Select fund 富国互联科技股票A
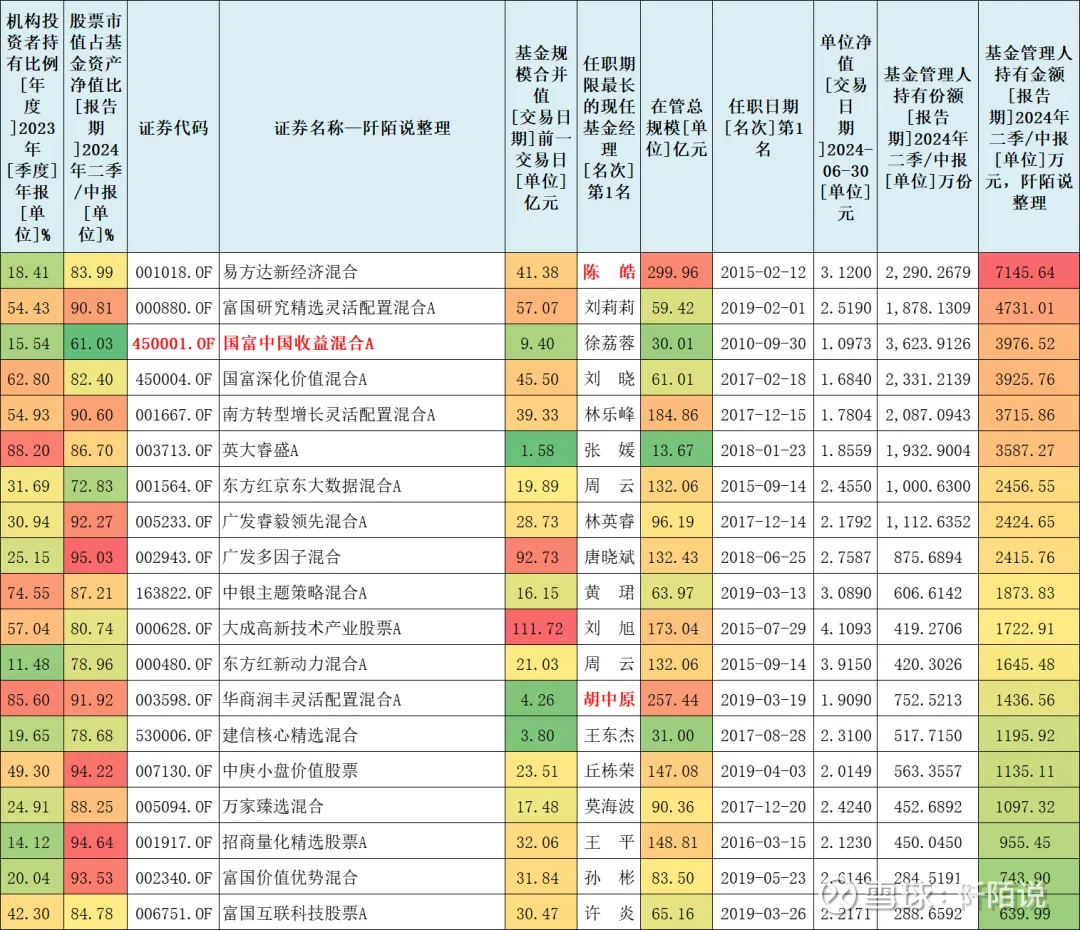 (x=295, y=913)
